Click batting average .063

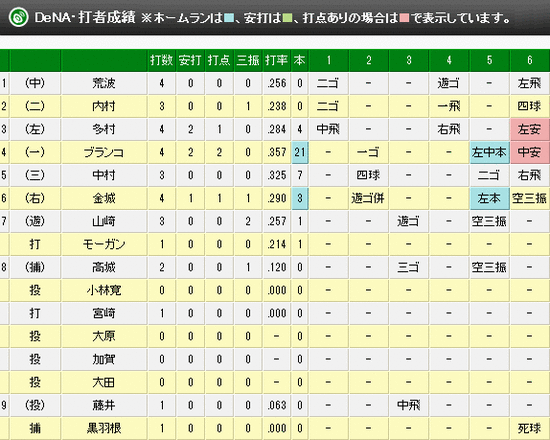point(277,405)
